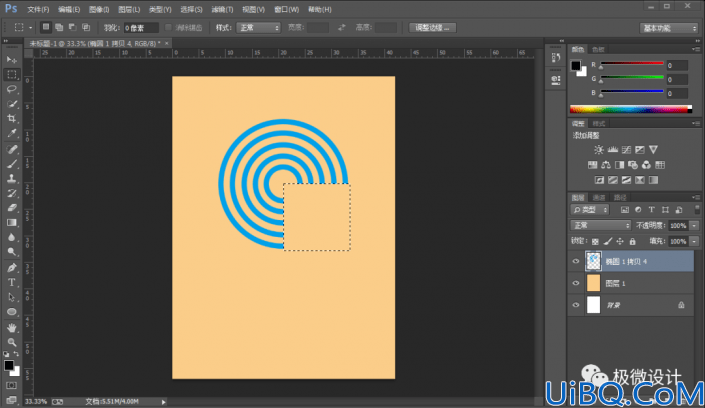
Task: Switch to the 样式 styles panel tab
Action: coord(598,124)
